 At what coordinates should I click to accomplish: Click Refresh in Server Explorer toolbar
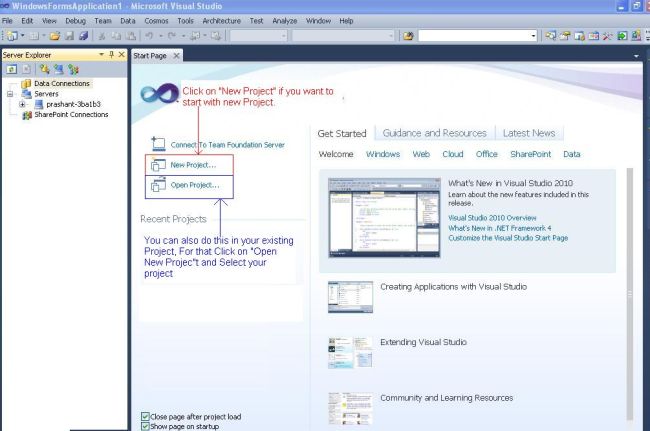pos(12,69)
